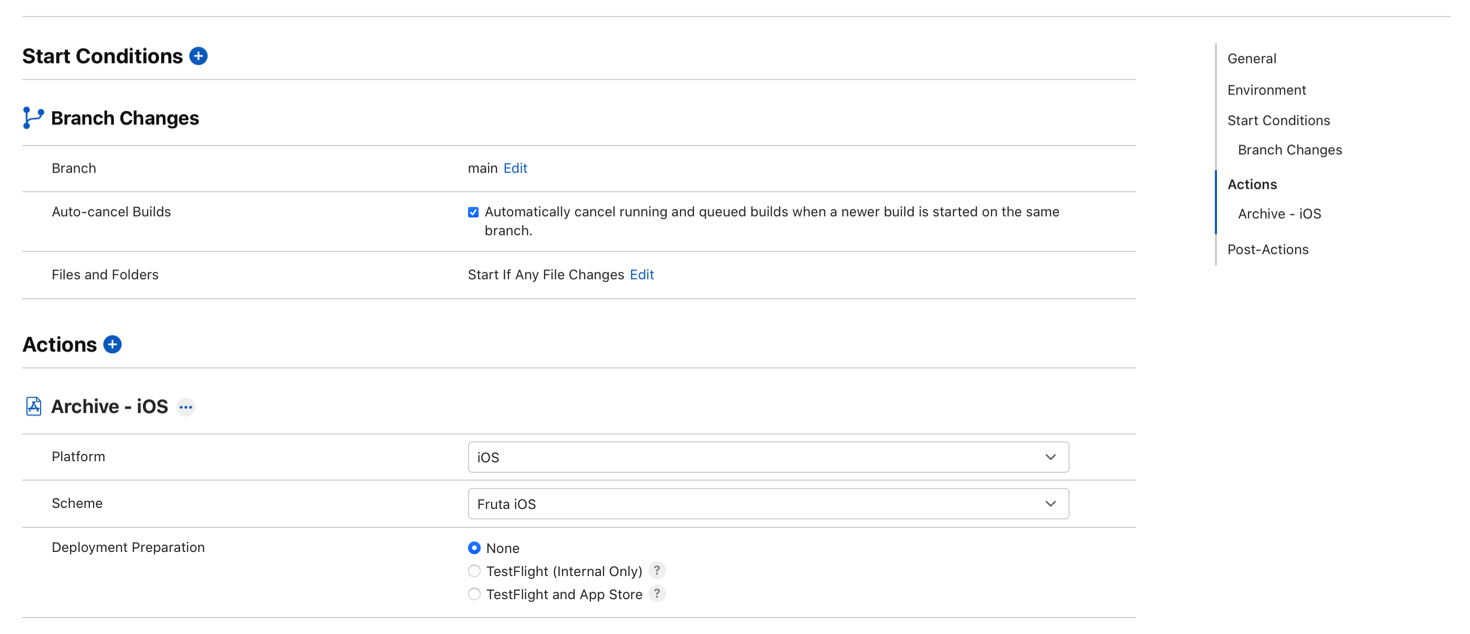Select the None deployment preparation option
Screen dimensions: 1470x634
click(474, 547)
